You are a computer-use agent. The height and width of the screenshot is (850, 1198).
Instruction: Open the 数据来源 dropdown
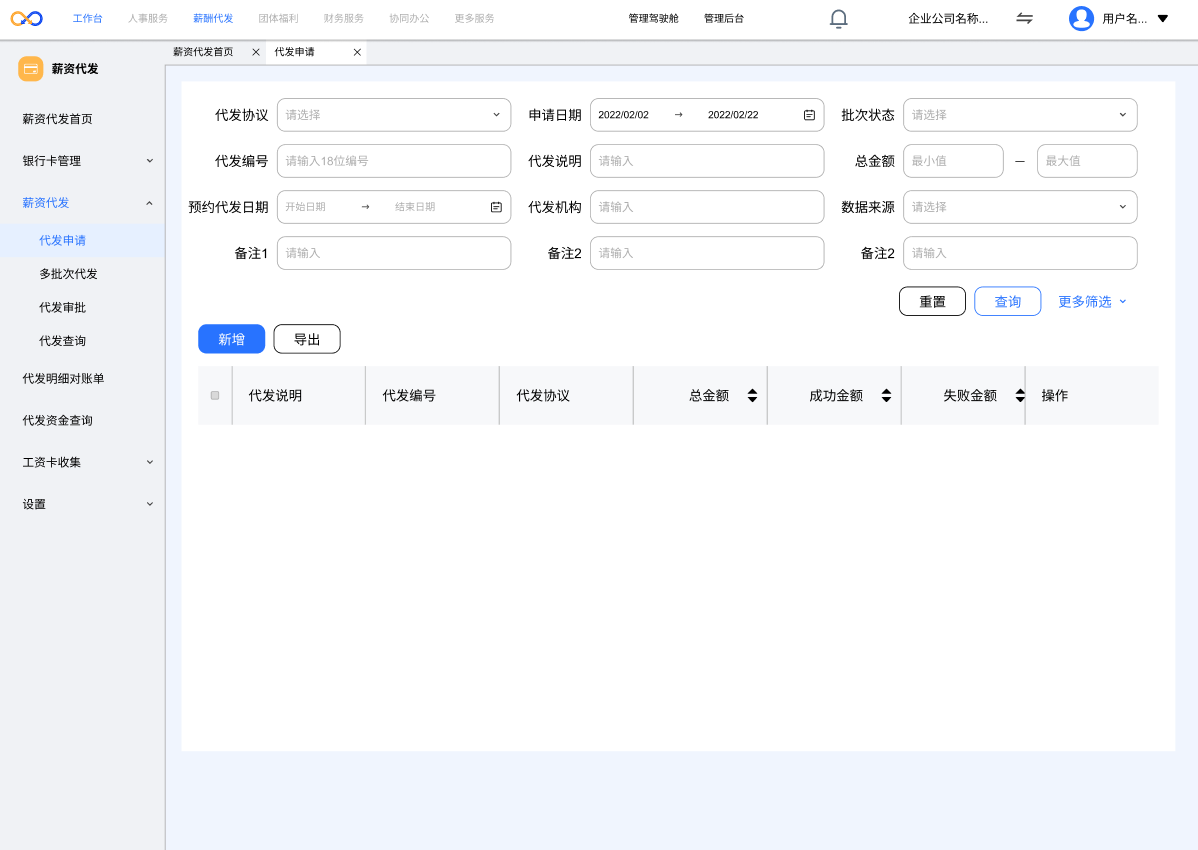tap(1020, 207)
